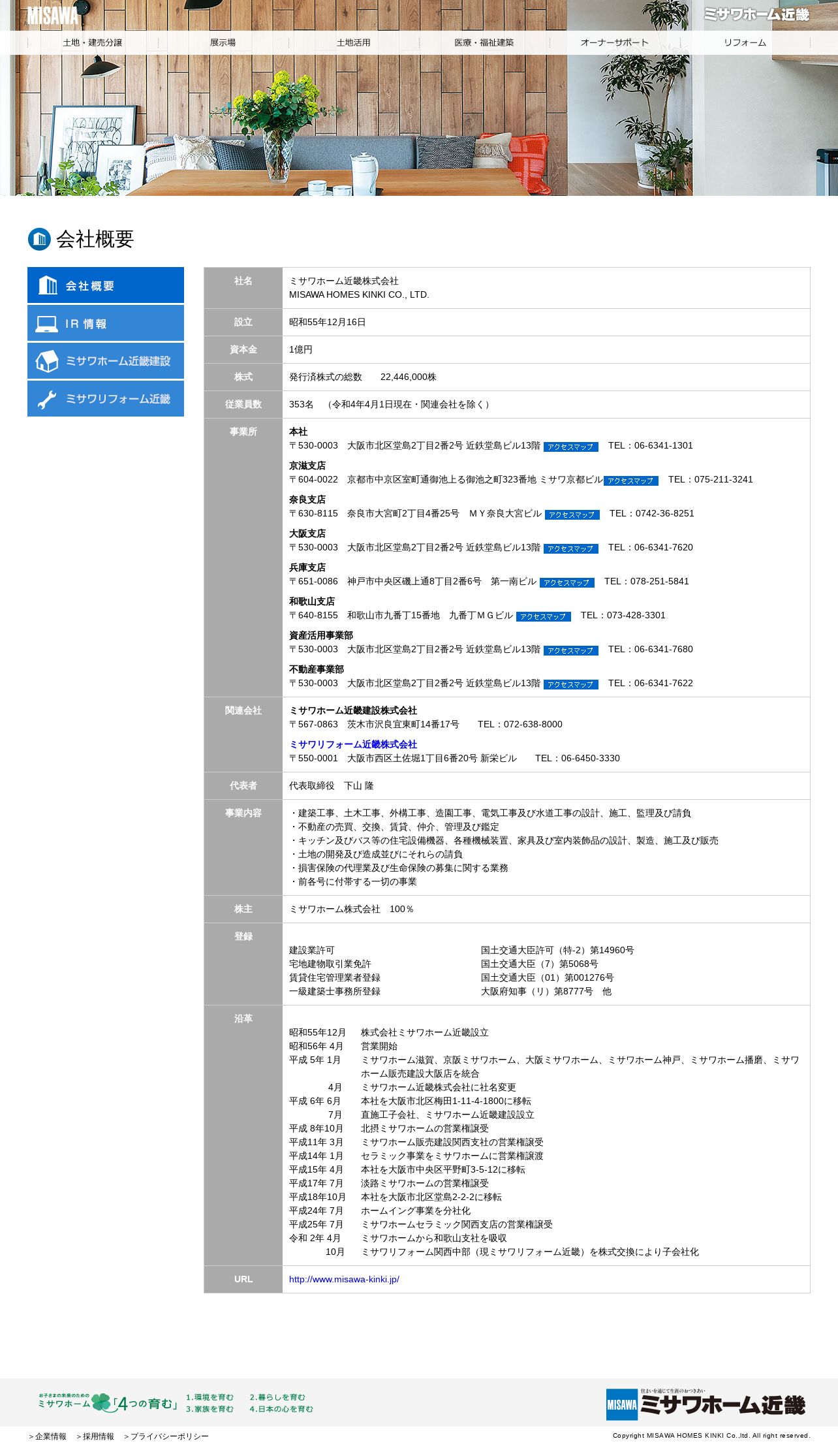Open the リフォーム menu item
Image resolution: width=838 pixels, height=1456 pixels.
(745, 42)
